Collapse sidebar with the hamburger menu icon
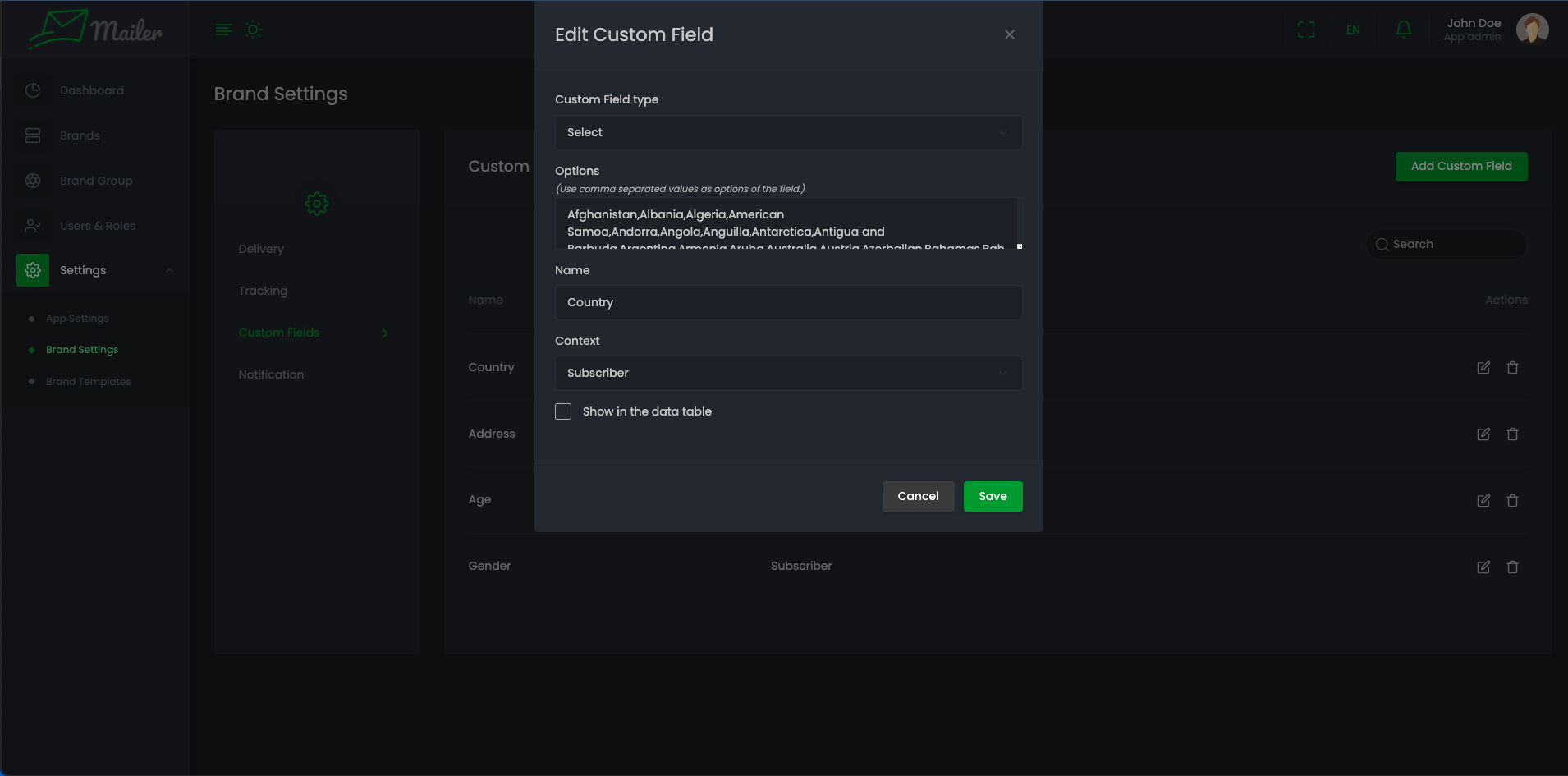 point(223,30)
